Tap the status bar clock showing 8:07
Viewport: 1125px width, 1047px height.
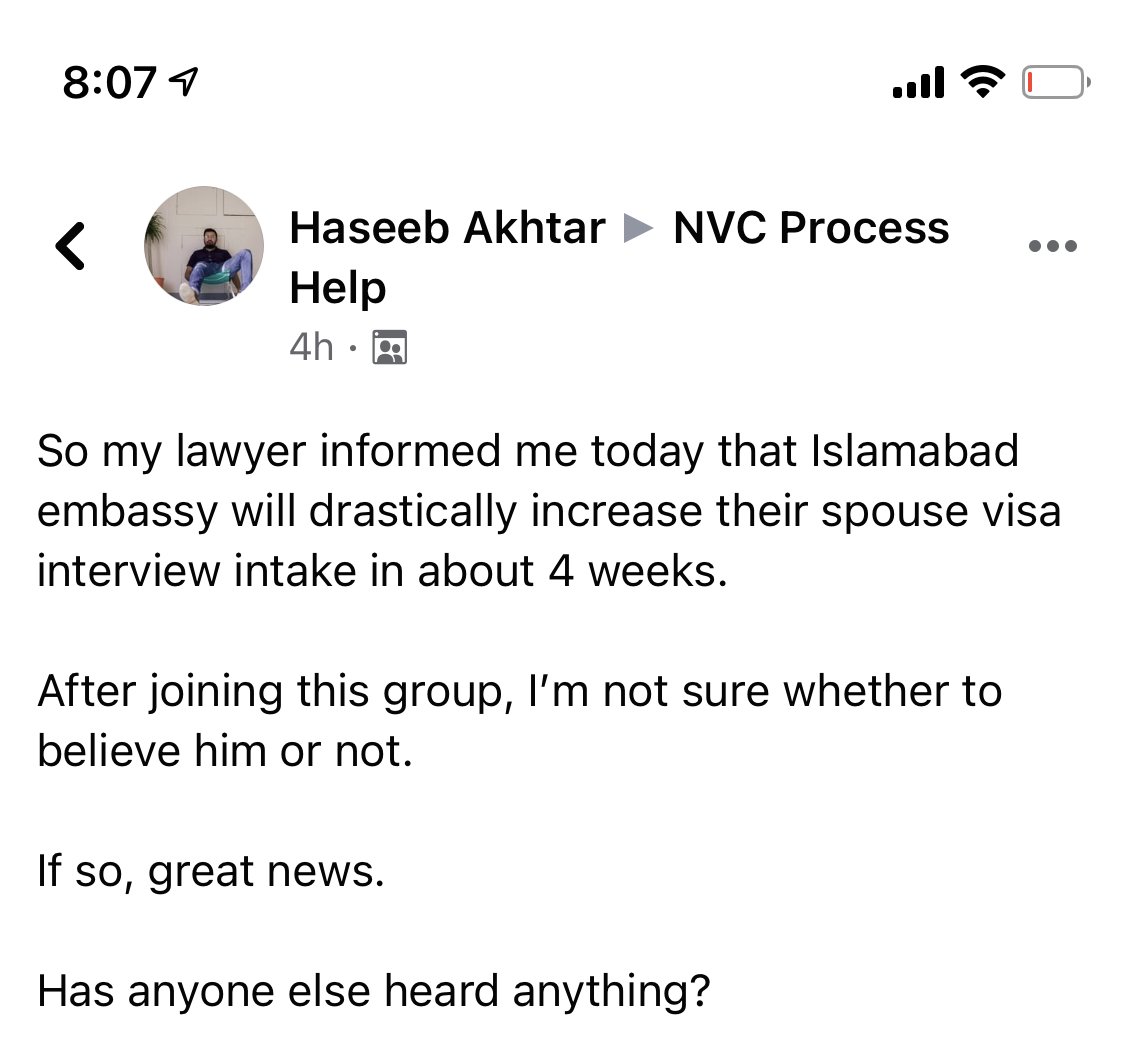109,83
